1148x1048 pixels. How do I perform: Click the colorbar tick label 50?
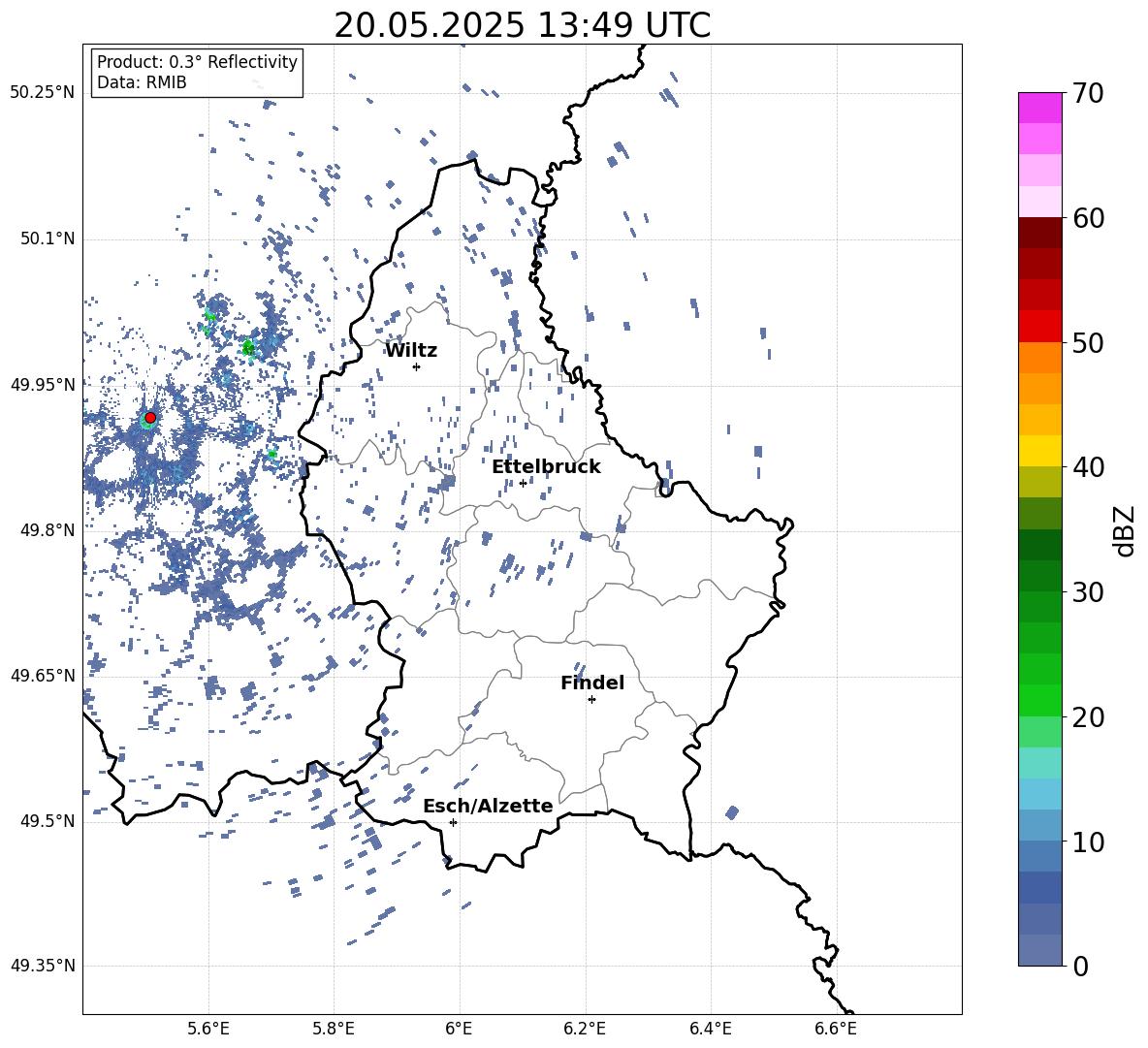pos(1088,342)
